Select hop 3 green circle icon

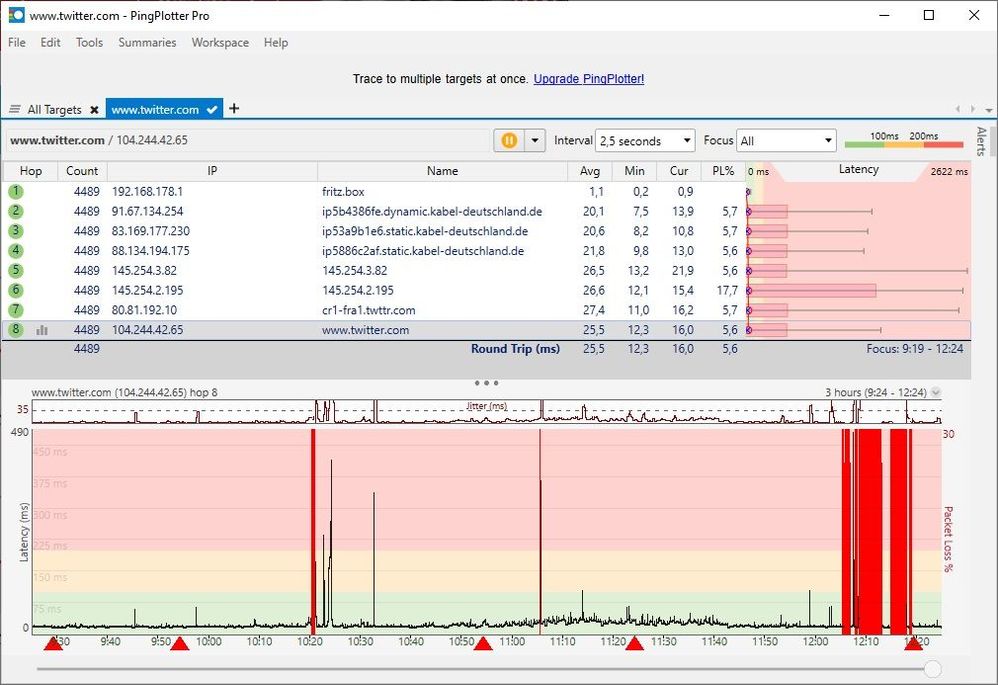point(15,230)
